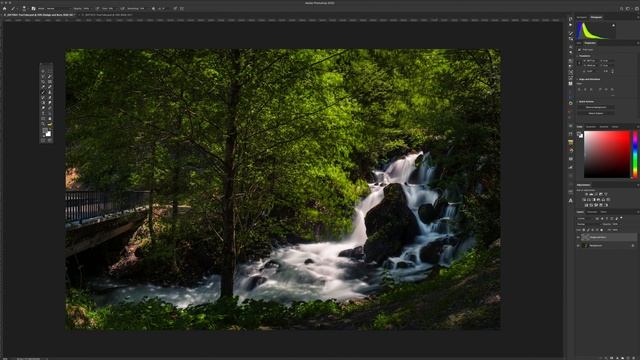The height and width of the screenshot is (360, 640).
Task: Select the Frame tool
Action: 49,82
